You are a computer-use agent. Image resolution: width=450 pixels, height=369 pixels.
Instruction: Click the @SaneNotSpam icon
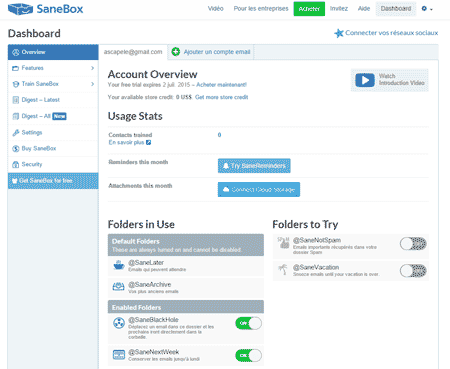[284, 242]
